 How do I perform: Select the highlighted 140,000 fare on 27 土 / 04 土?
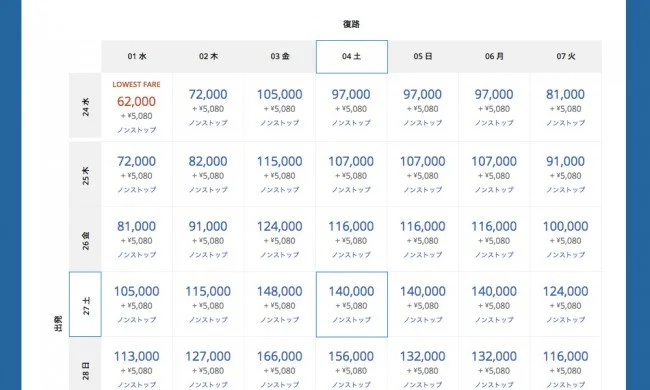(352, 304)
